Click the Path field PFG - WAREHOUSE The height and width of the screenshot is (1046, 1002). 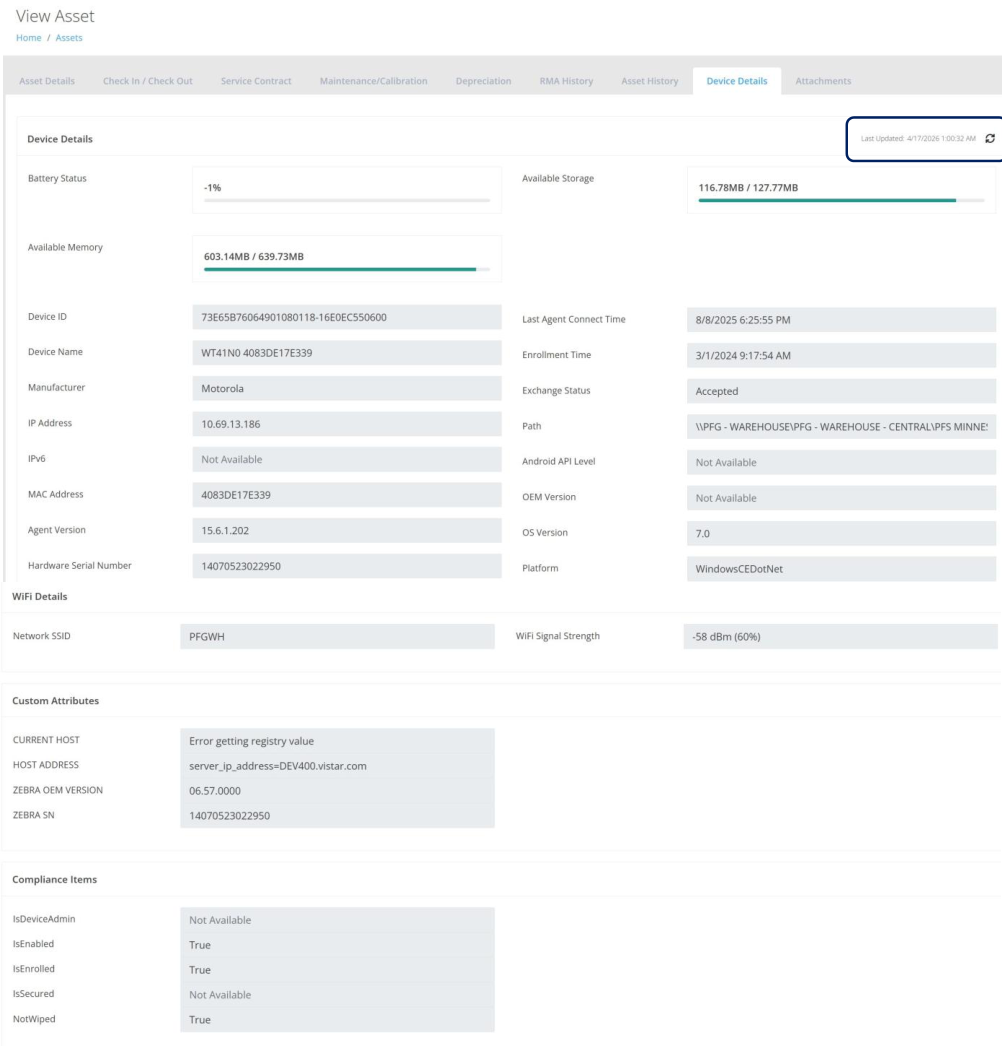pos(841,427)
